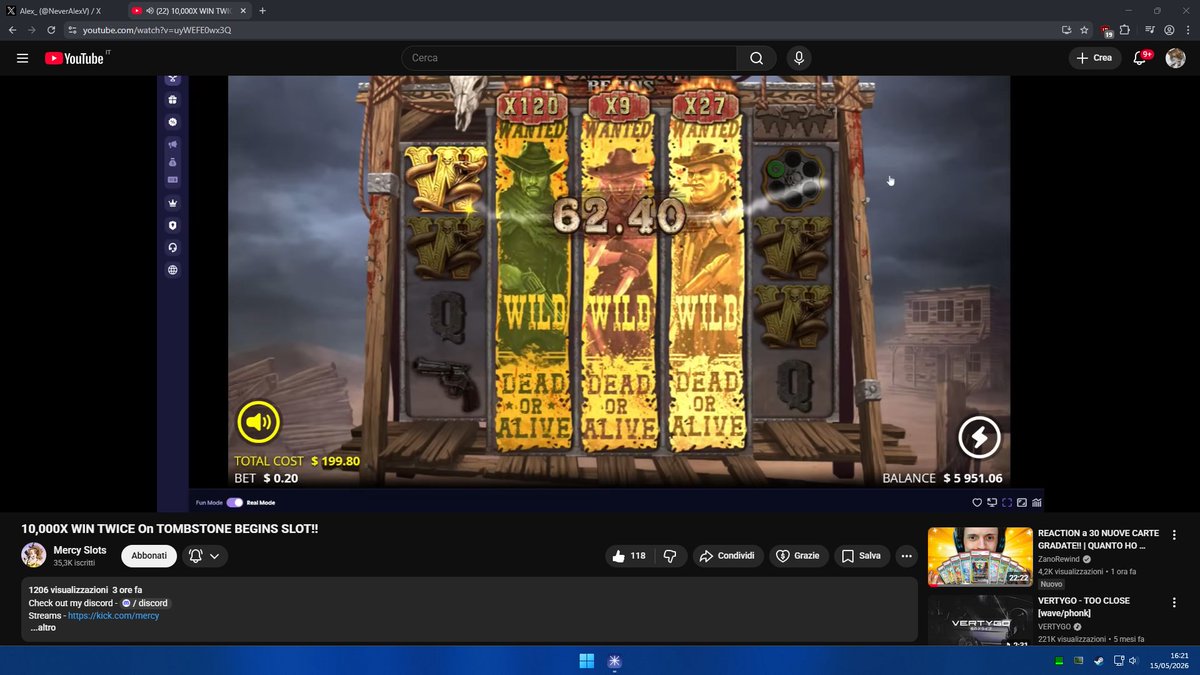Screen dimensions: 1200x675
Task: Click the gift icon in casino sidebar
Action: [172, 99]
